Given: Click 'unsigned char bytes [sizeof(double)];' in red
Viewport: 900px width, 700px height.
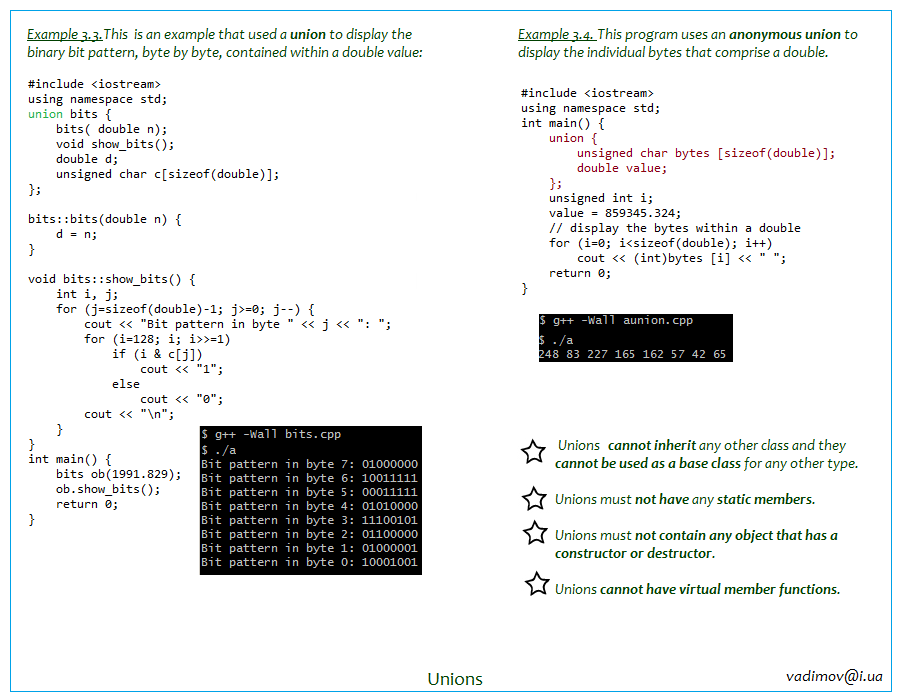Looking at the screenshot, I should (706, 153).
